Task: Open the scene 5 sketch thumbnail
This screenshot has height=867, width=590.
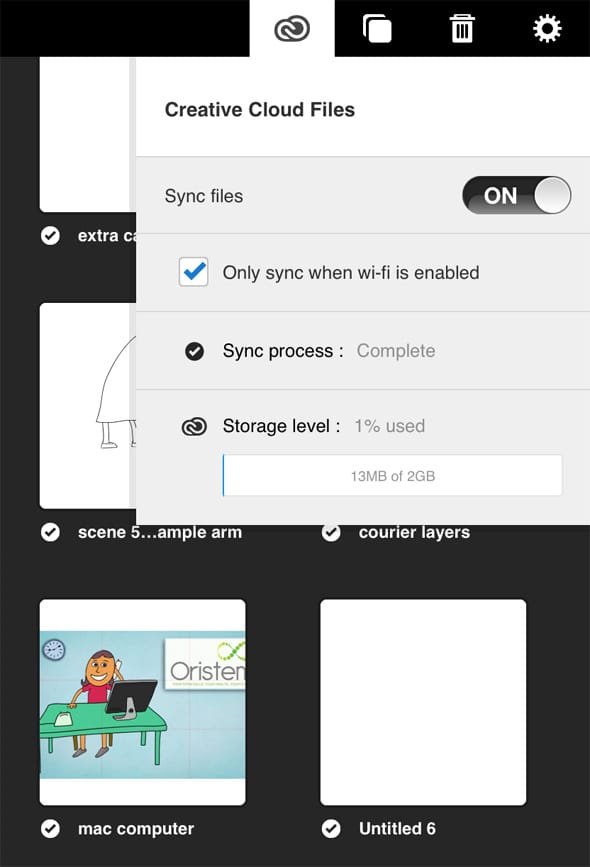Action: (87, 405)
